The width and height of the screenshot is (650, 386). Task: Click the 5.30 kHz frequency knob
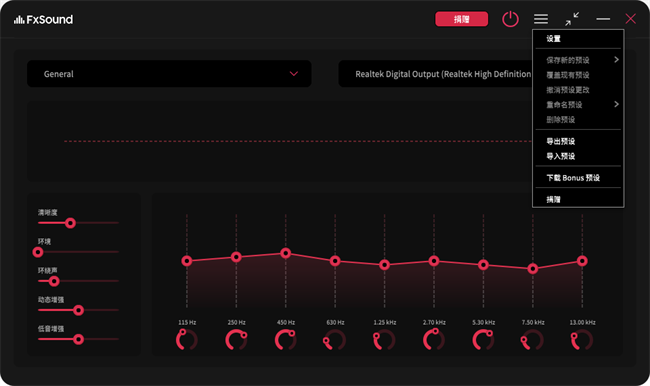tap(483, 340)
